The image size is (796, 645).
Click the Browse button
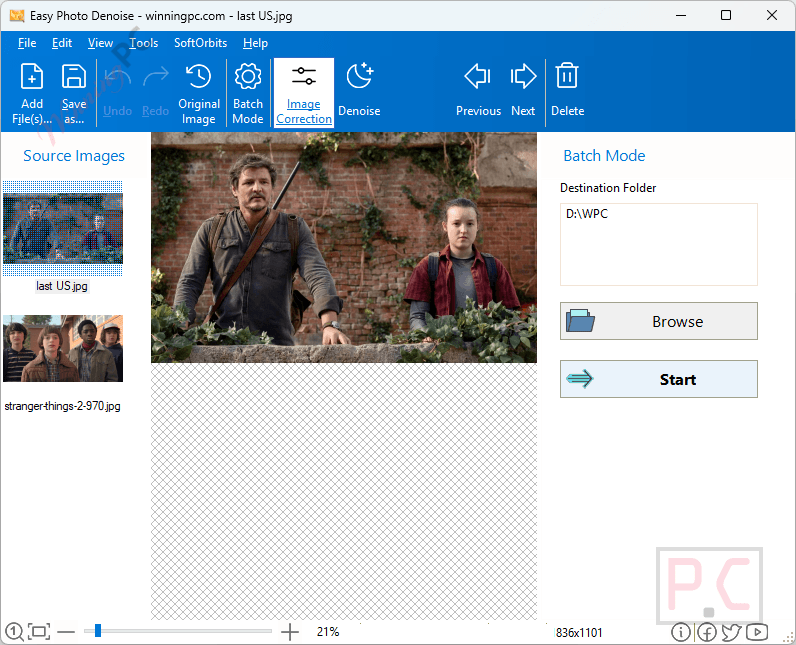[659, 321]
